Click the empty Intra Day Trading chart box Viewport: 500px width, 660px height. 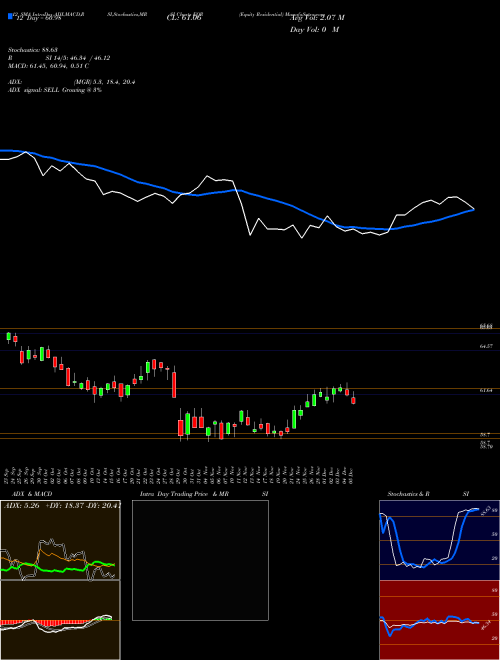(x=200, y=560)
